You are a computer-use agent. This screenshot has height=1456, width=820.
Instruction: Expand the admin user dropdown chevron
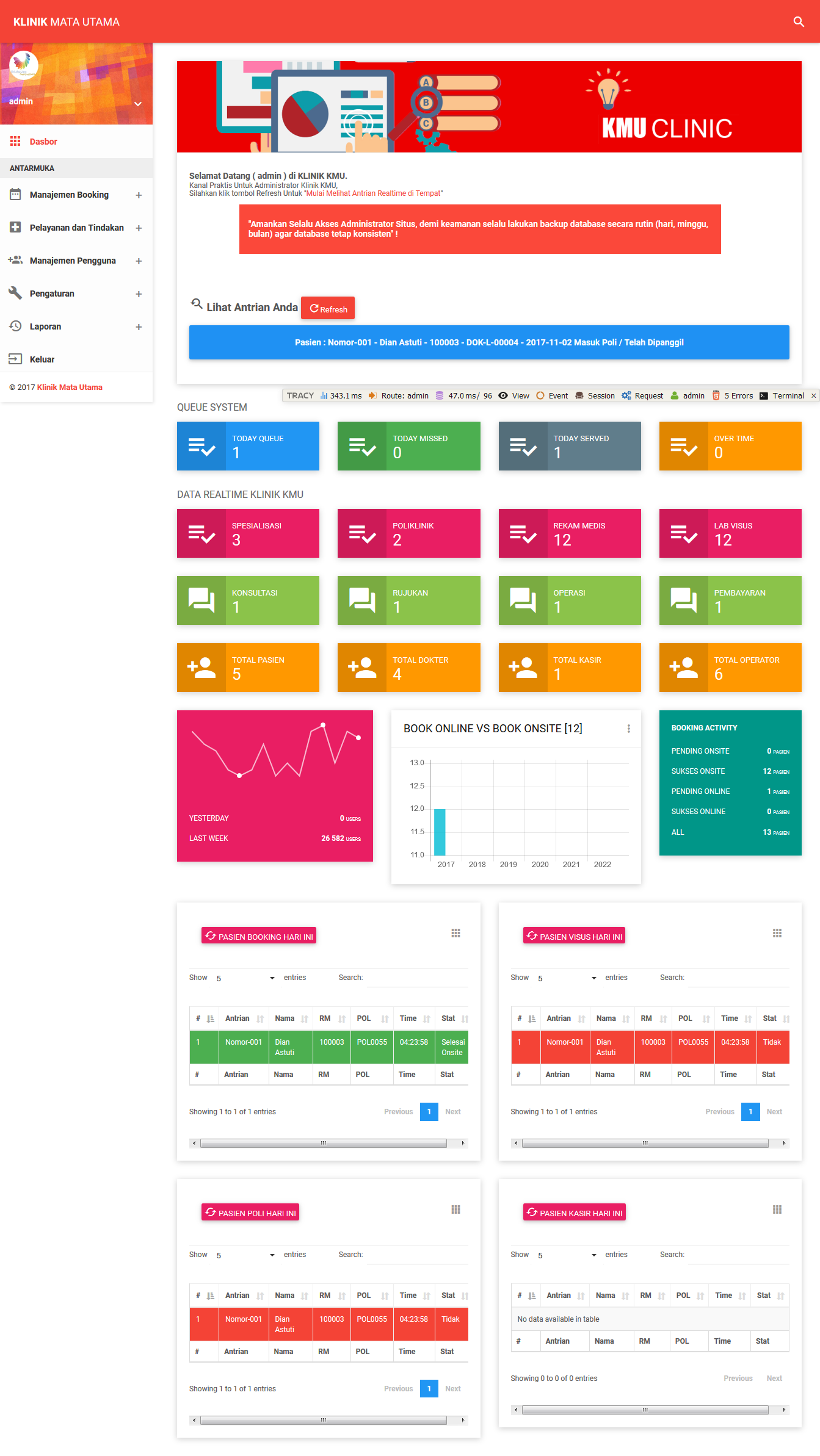pos(138,104)
